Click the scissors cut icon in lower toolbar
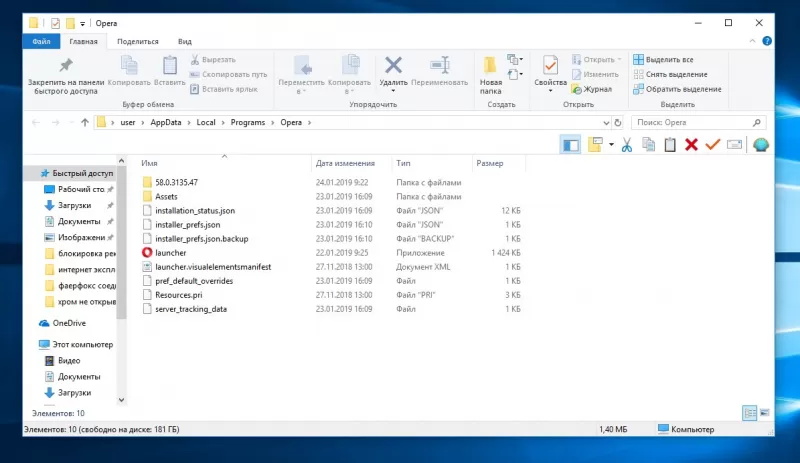 click(x=626, y=145)
